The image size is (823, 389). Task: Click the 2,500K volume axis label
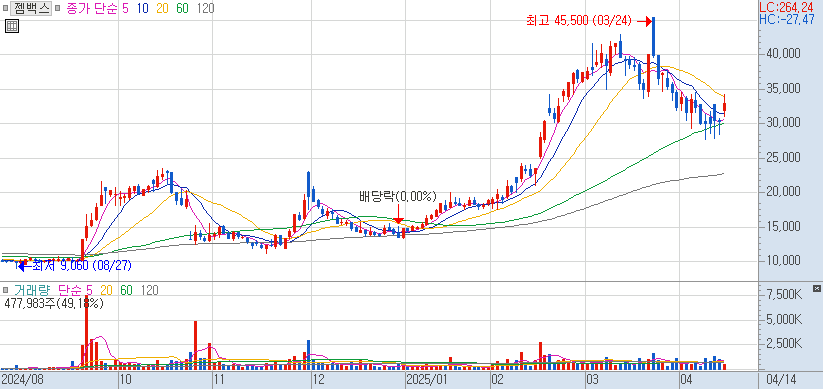tap(785, 343)
